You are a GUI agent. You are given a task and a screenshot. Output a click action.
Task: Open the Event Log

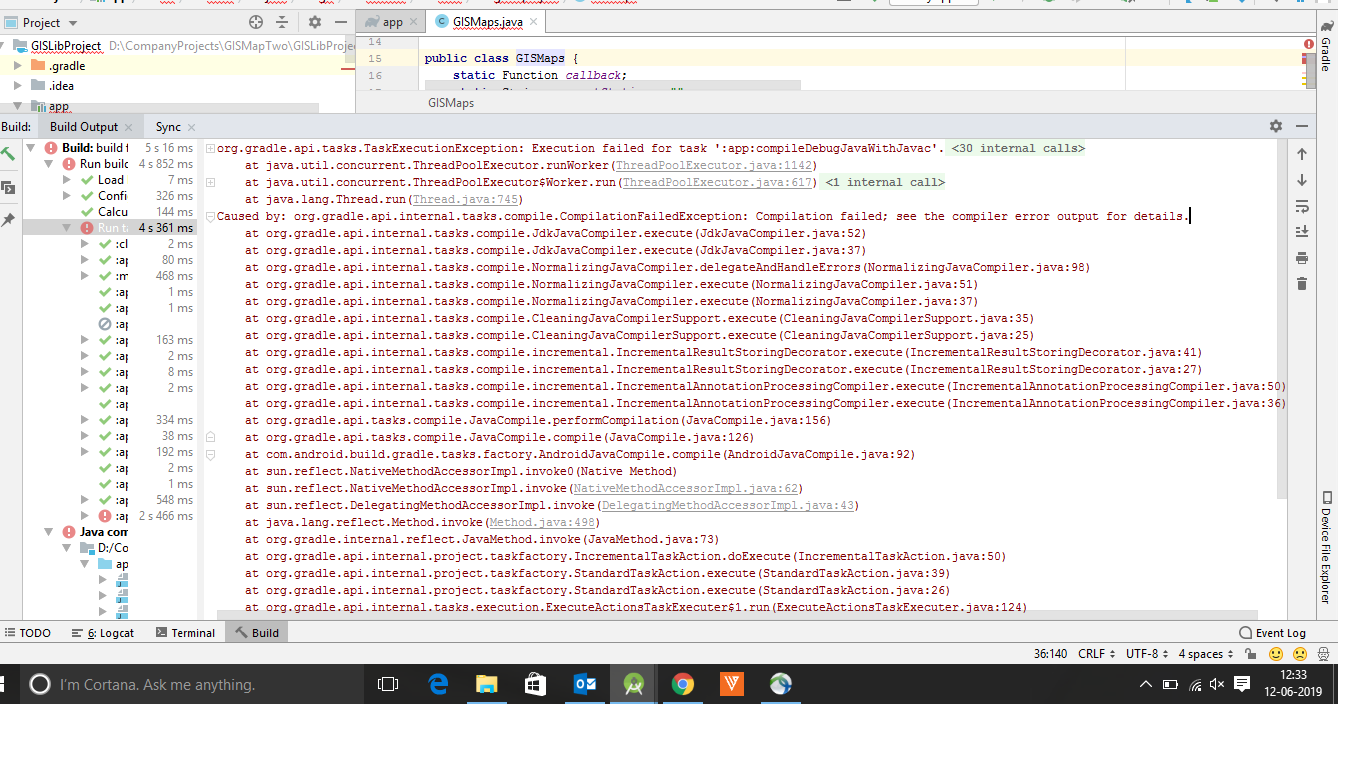[1272, 633]
